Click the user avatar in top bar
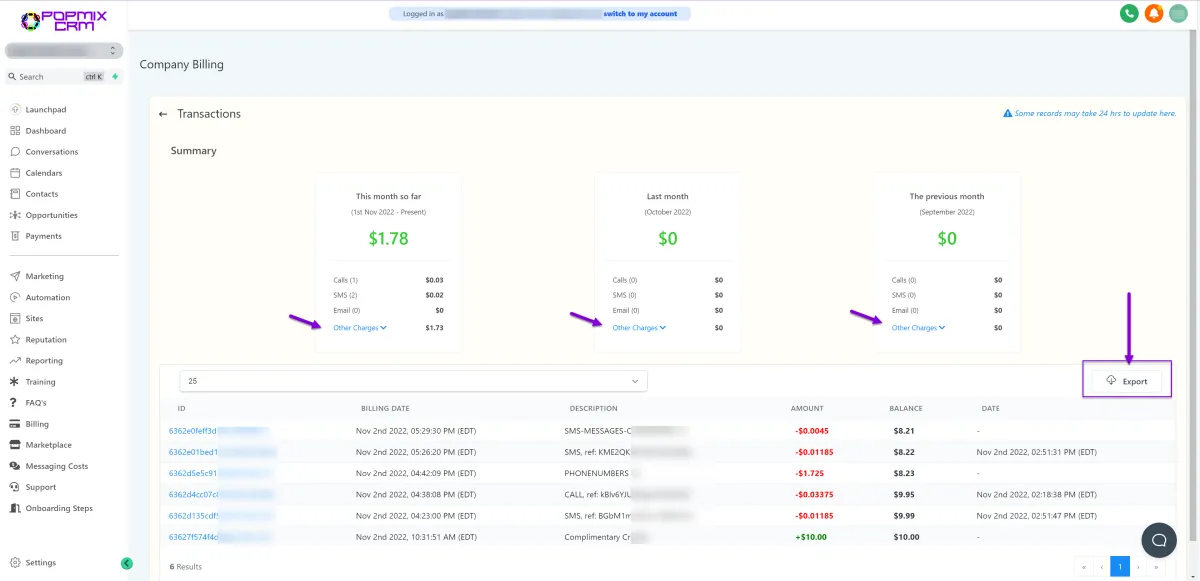This screenshot has width=1200, height=581. click(x=1178, y=14)
